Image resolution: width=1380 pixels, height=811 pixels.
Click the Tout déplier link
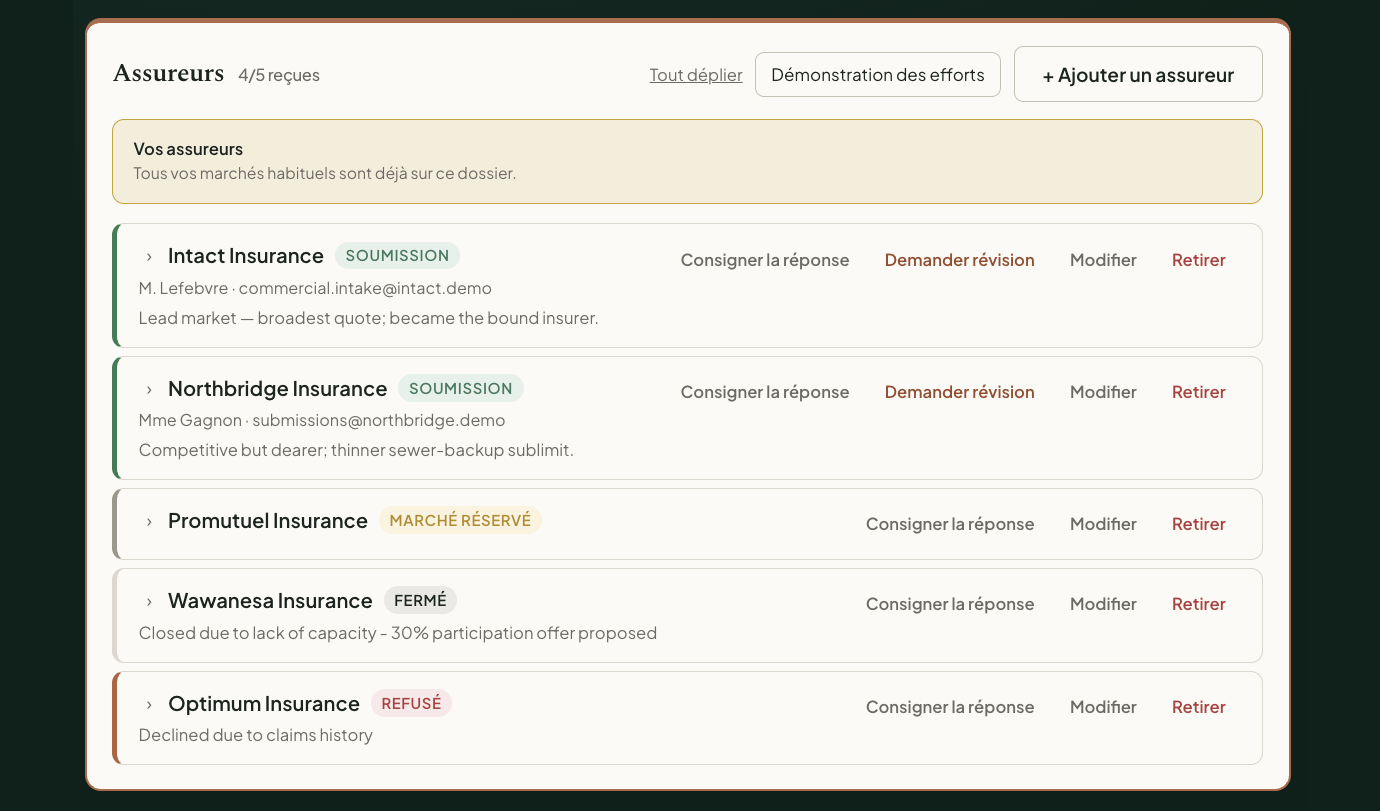[x=696, y=75]
